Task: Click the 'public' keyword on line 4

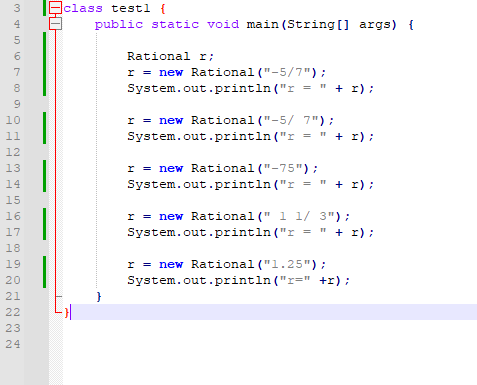Action: point(119,24)
